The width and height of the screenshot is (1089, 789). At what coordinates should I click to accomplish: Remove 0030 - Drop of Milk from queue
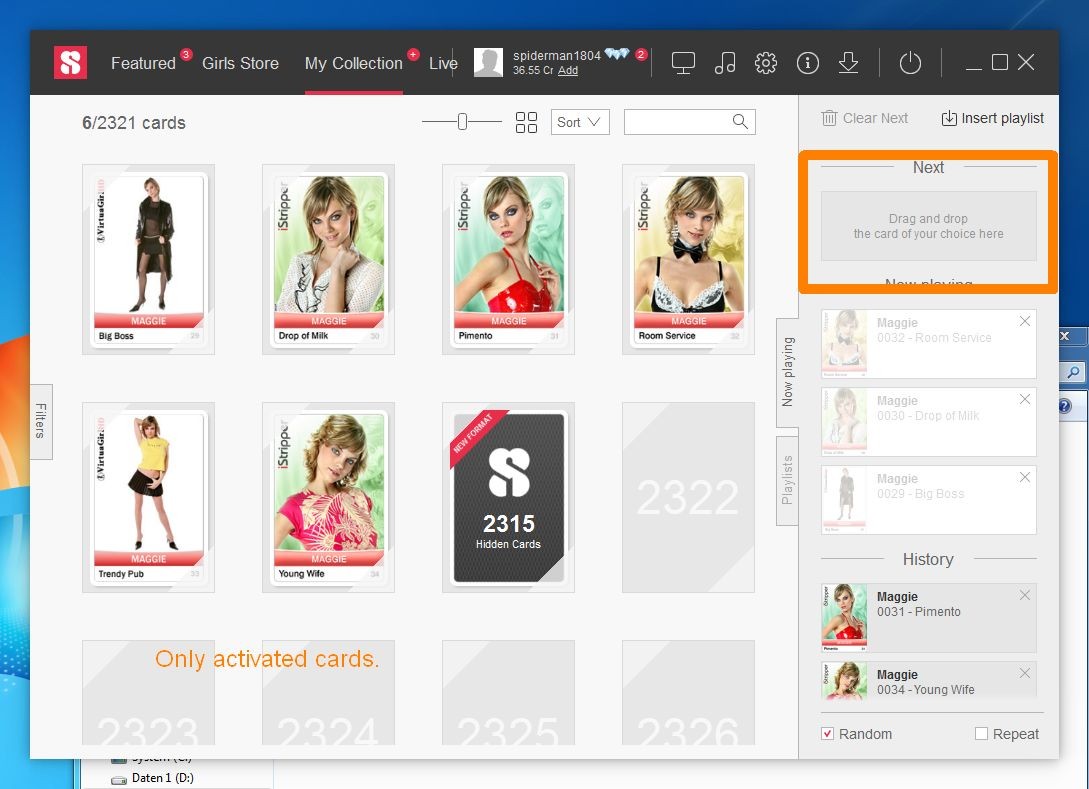point(1024,399)
